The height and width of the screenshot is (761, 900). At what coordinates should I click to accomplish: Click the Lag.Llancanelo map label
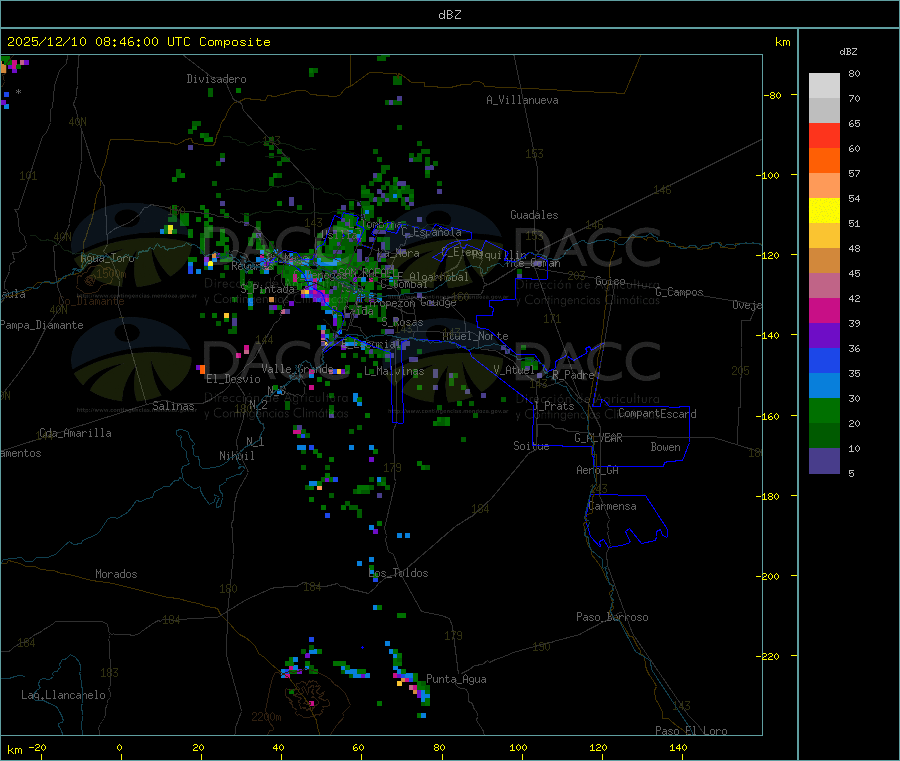63,695
